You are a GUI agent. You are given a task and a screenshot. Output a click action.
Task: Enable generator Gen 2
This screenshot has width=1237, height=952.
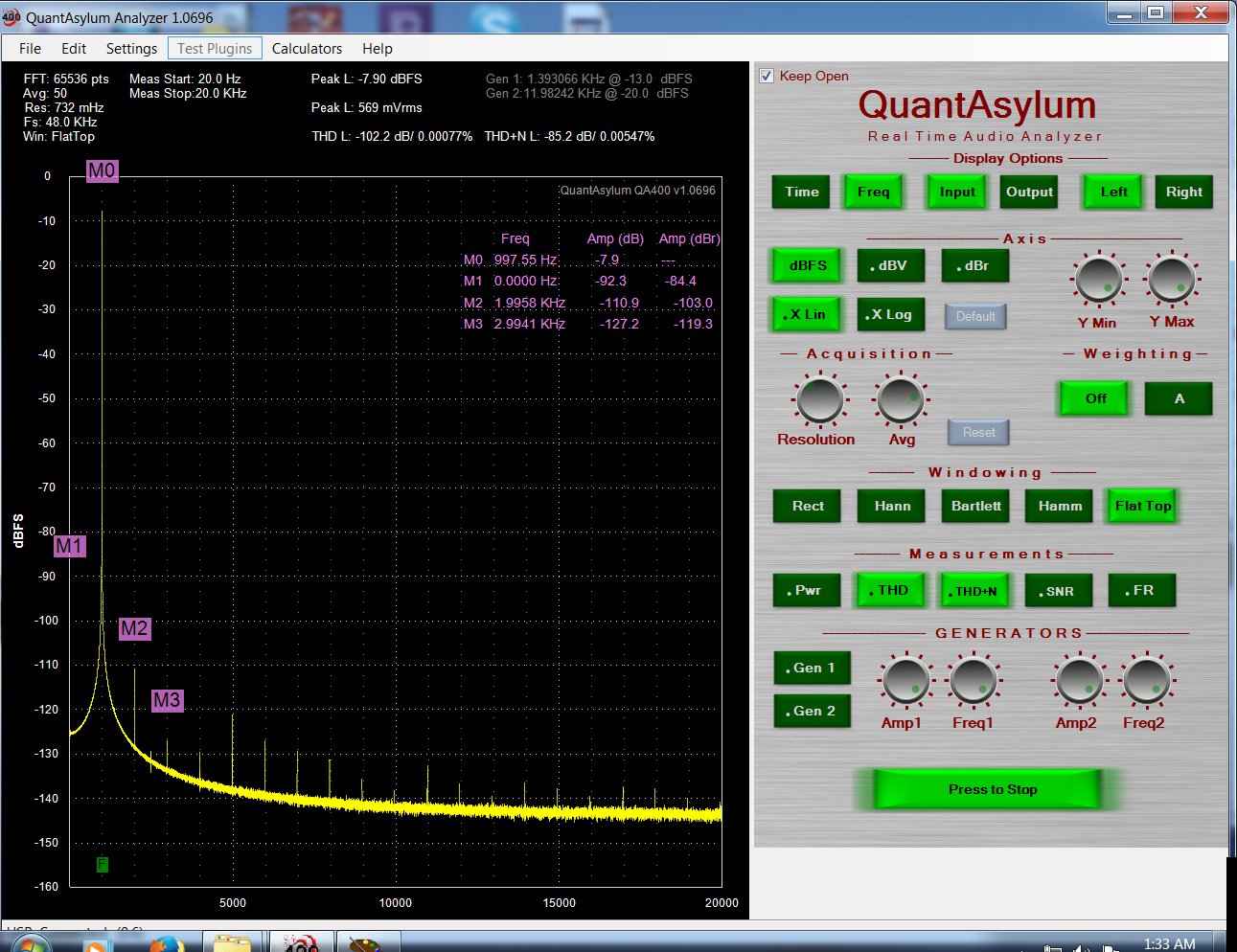click(812, 711)
